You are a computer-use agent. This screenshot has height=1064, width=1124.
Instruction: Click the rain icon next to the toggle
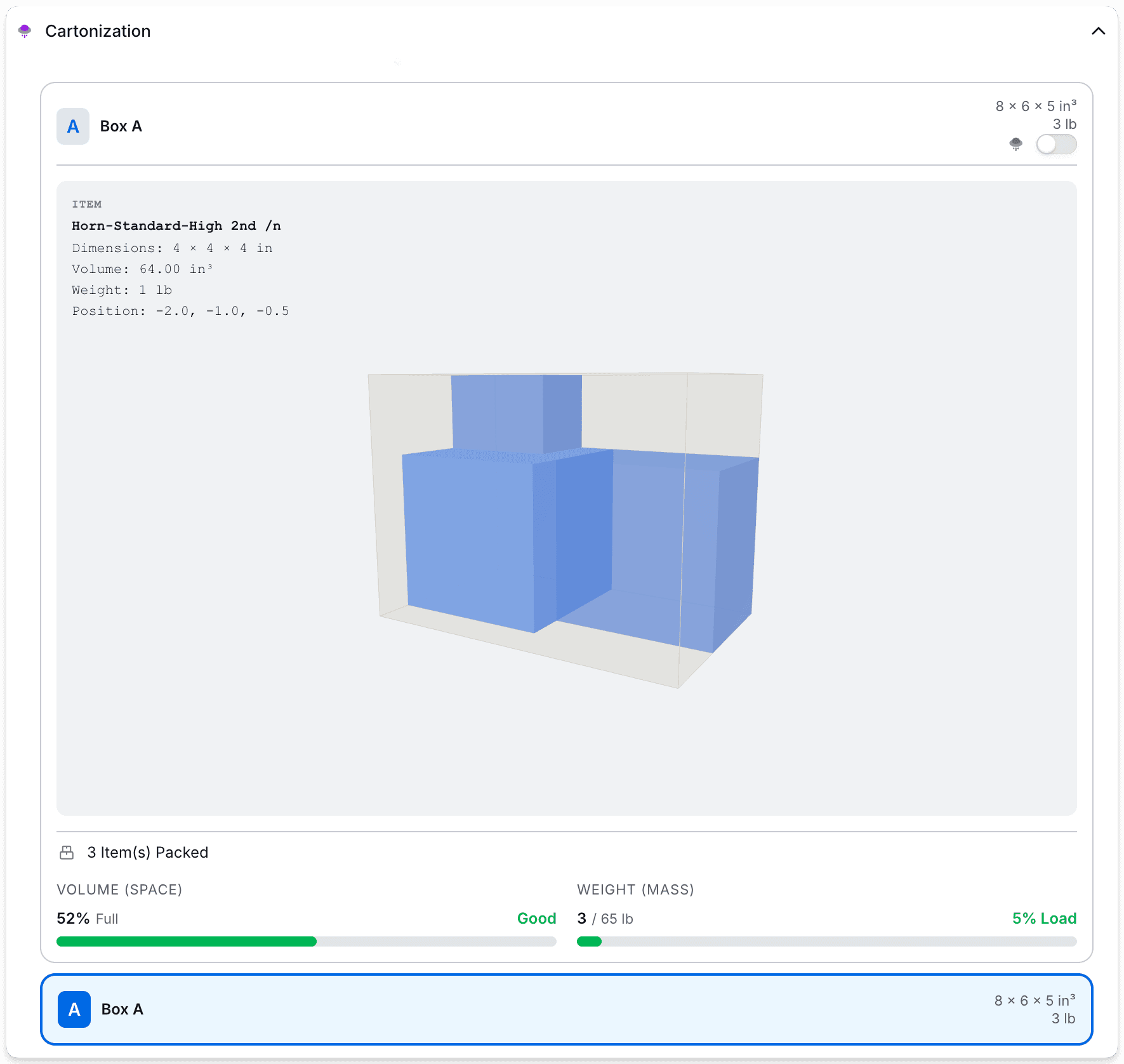(1015, 145)
